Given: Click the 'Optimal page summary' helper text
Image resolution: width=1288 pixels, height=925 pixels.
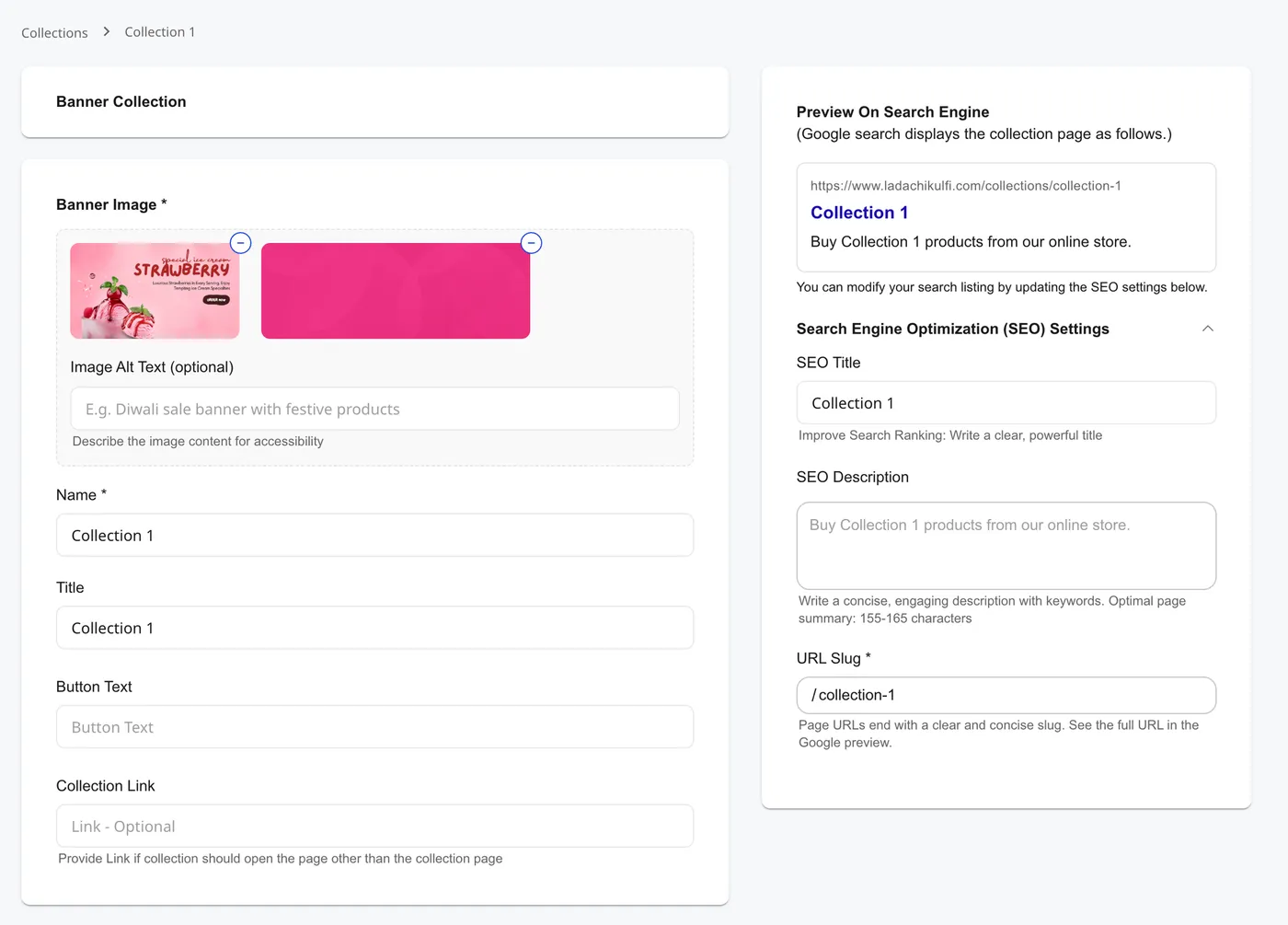Looking at the screenshot, I should point(992,609).
